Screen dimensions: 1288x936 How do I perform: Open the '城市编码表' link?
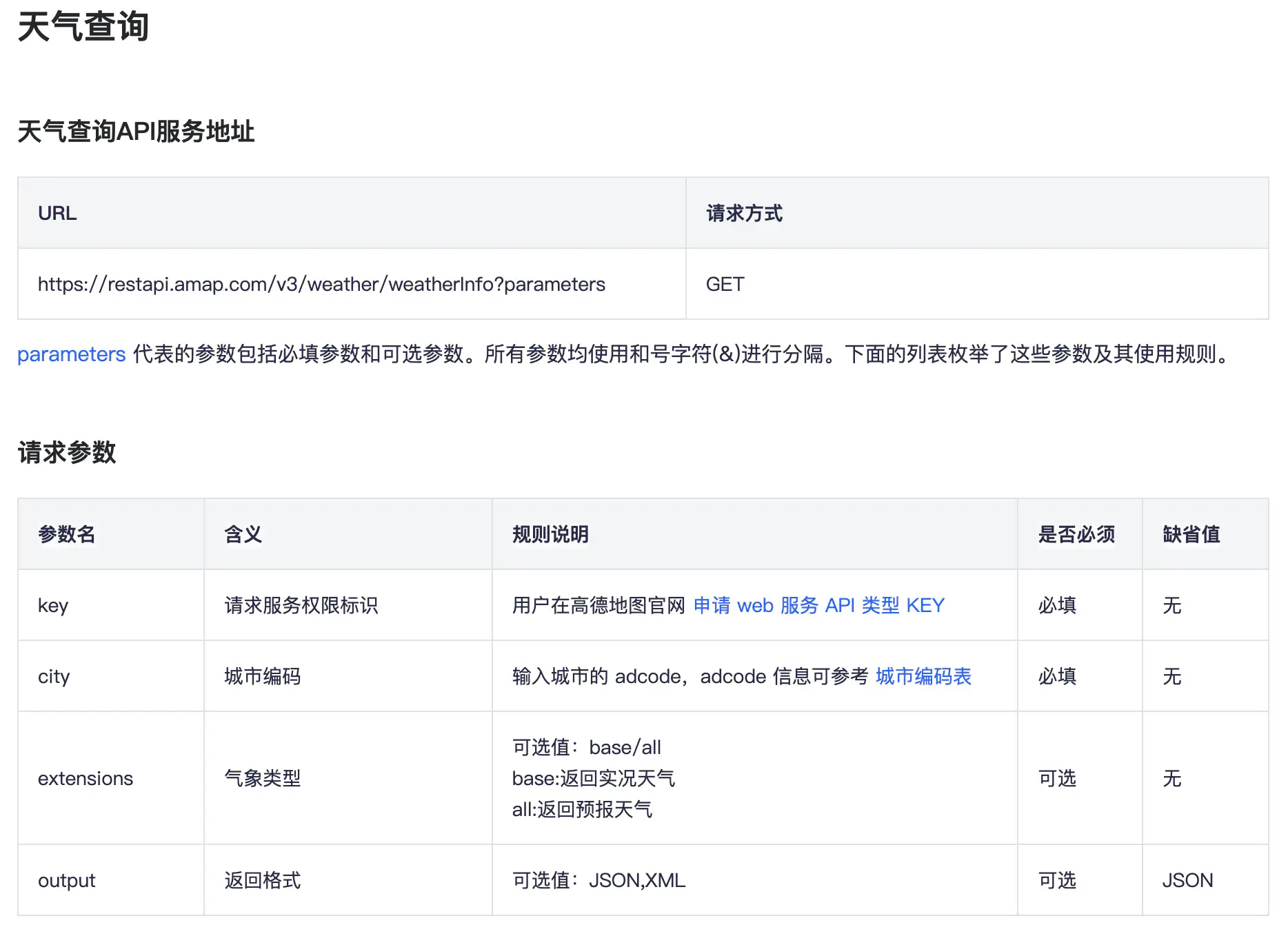pyautogui.click(x=923, y=676)
